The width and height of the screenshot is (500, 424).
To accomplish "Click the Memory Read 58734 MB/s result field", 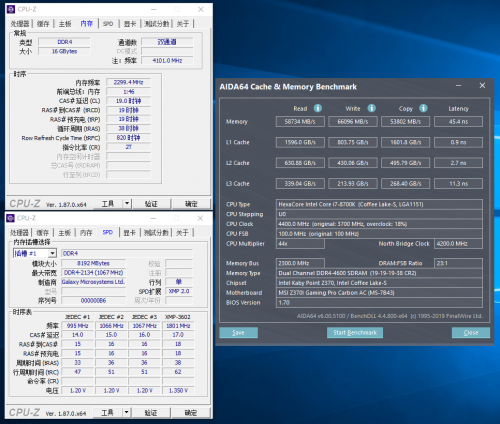I will [300, 122].
